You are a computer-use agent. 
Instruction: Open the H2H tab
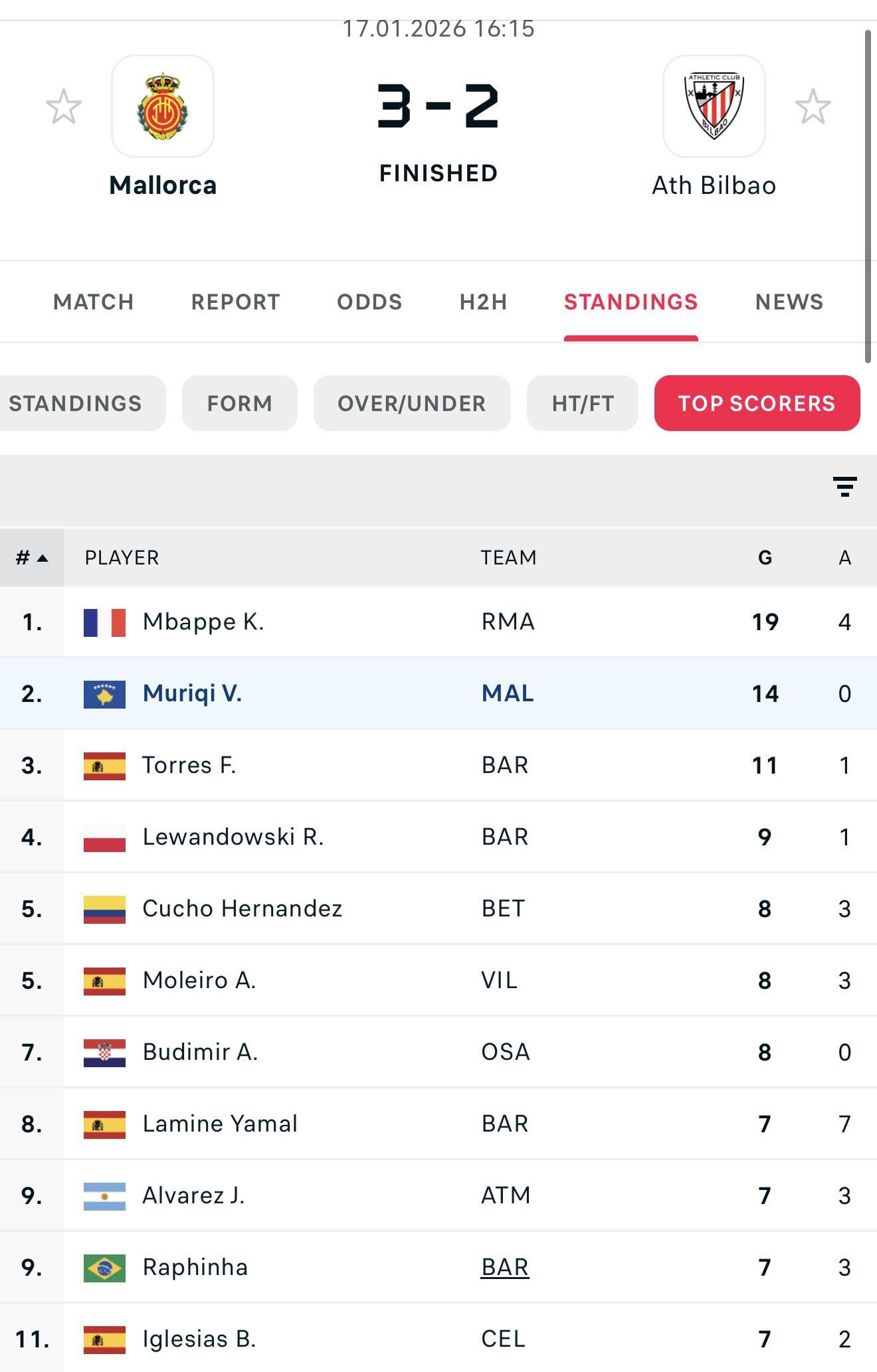coord(483,302)
